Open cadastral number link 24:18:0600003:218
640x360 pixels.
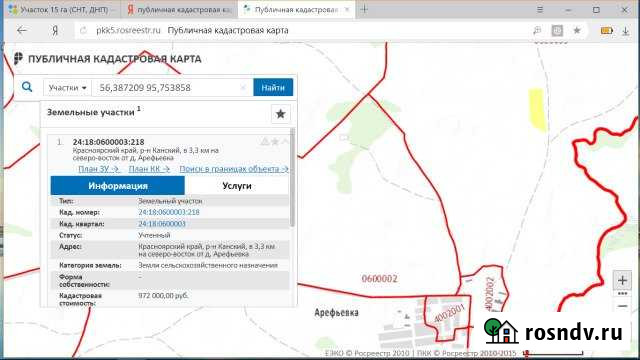[169, 212]
